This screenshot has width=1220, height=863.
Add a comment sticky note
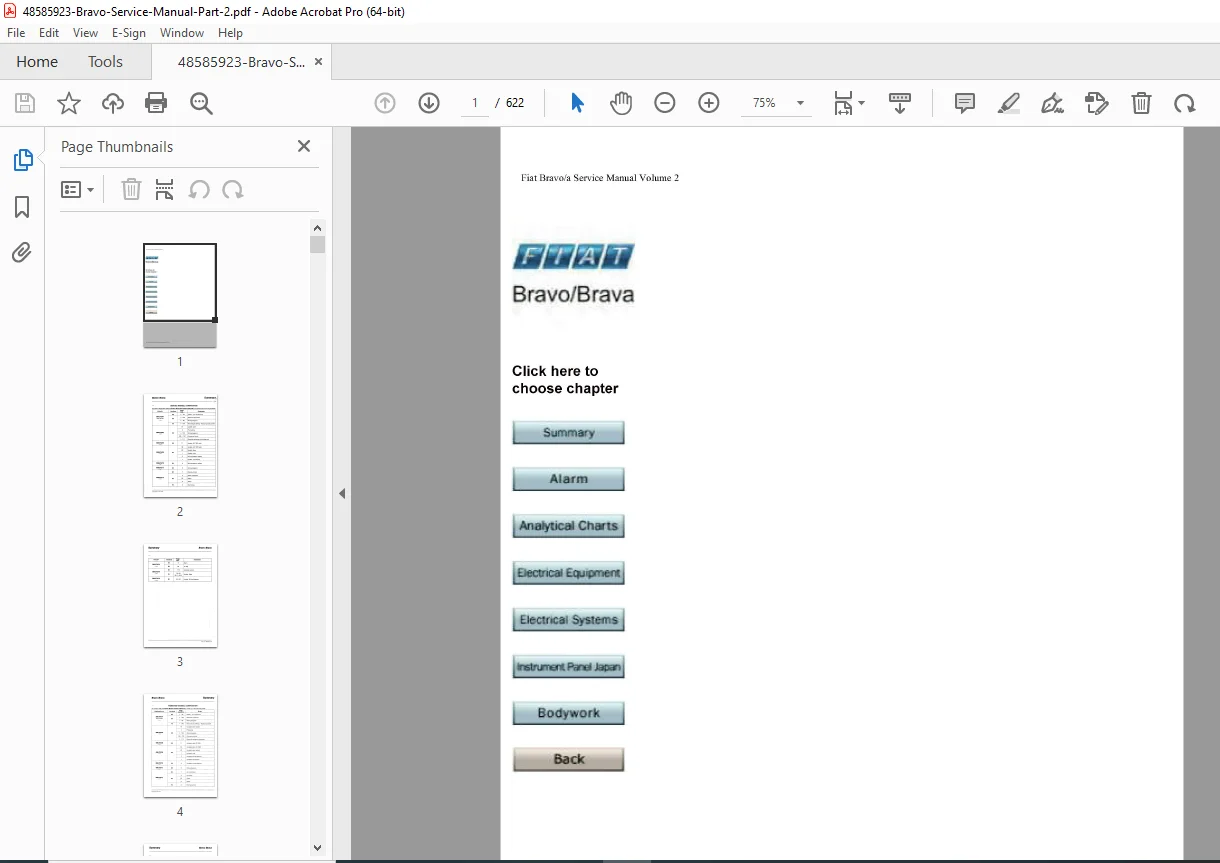pyautogui.click(x=965, y=103)
